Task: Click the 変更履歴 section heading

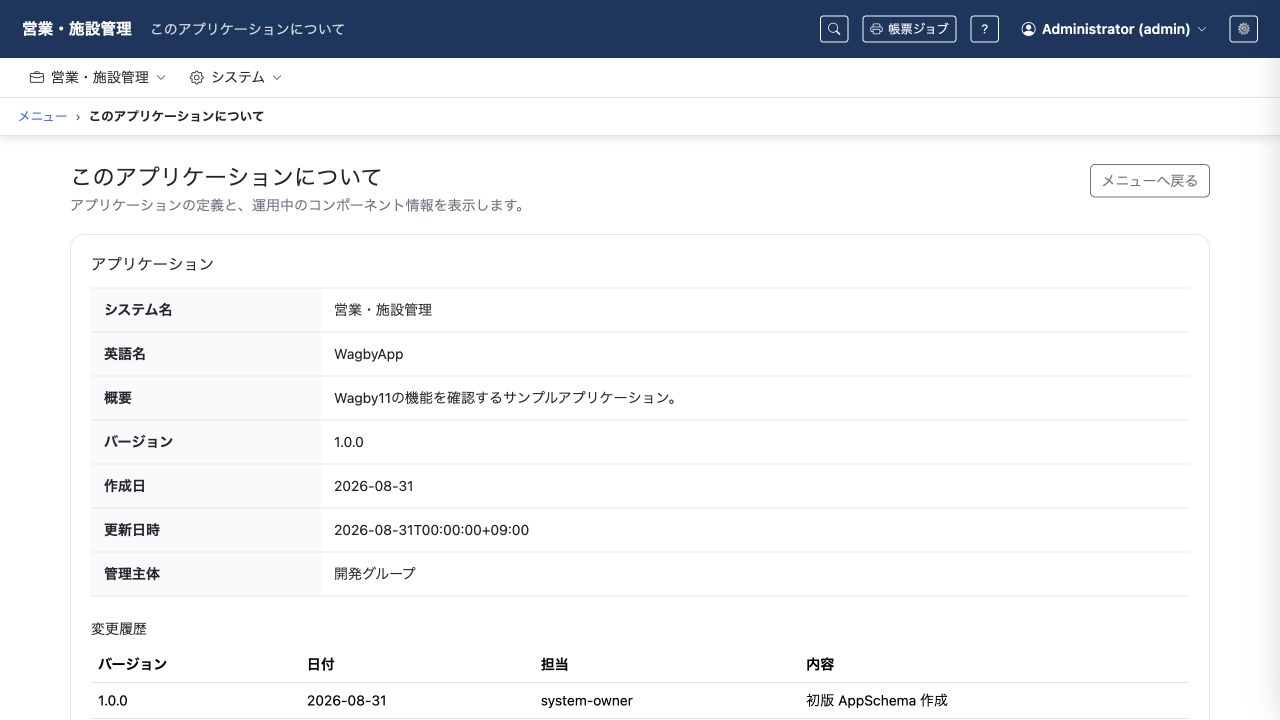Action: click(119, 629)
